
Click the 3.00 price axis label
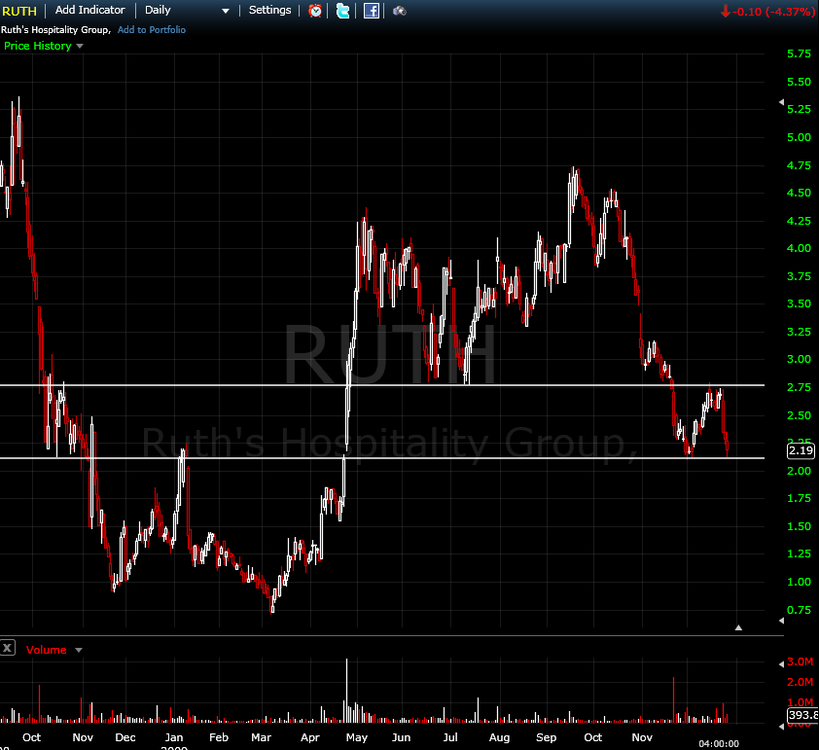[799, 359]
